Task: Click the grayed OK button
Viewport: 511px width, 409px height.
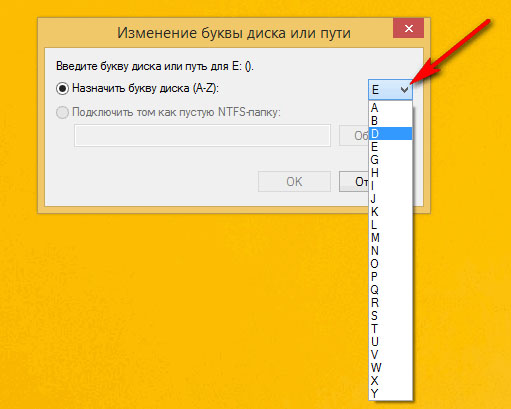Action: coord(294,182)
